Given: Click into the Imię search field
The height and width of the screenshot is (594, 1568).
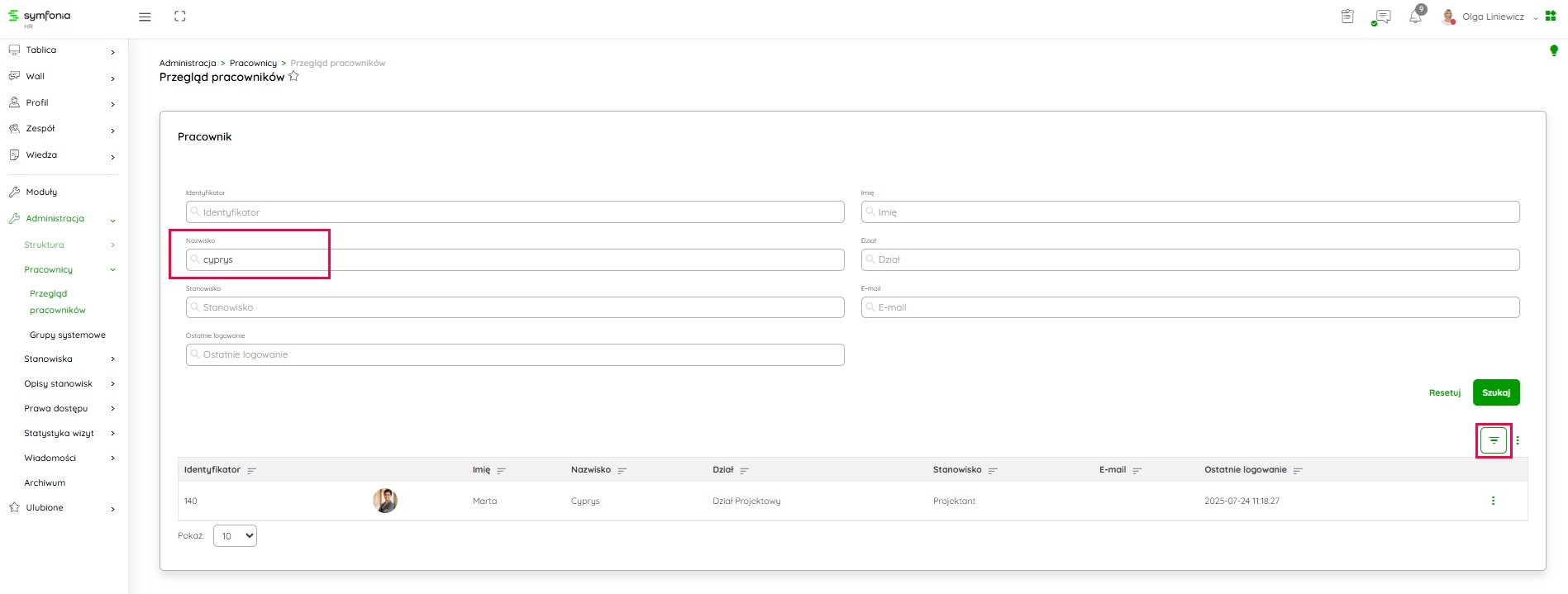Looking at the screenshot, I should pos(1190,212).
